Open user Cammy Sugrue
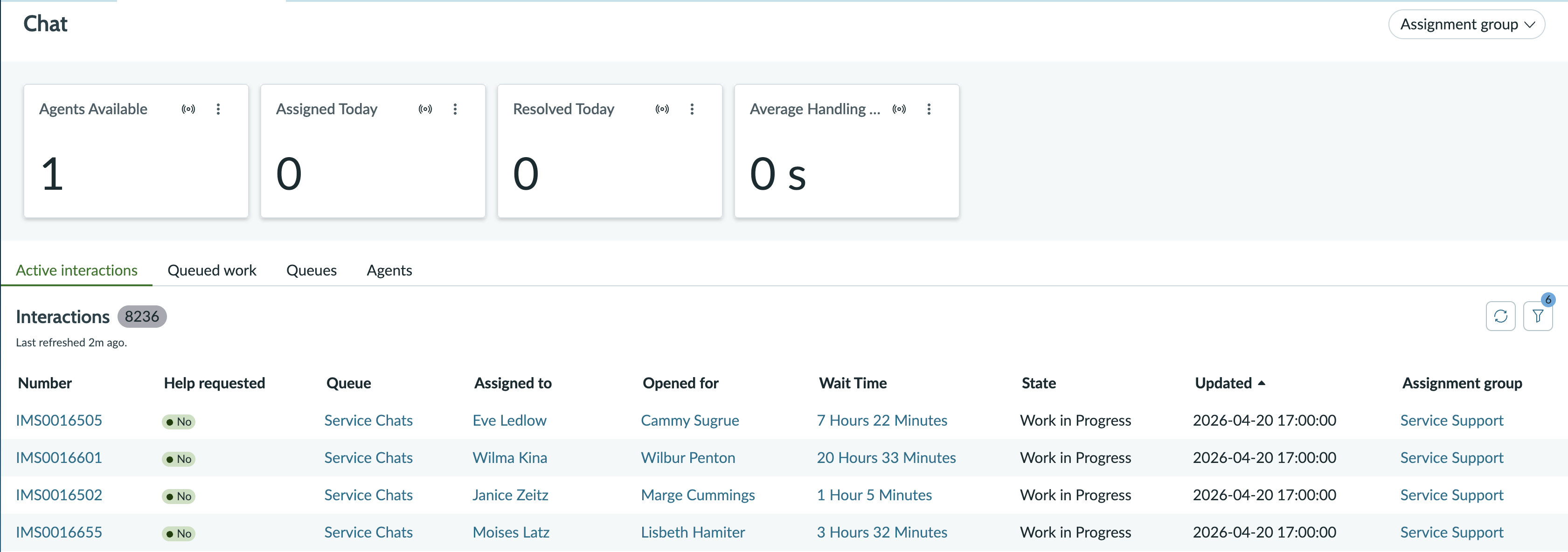Screen dimensions: 1568x552 pos(690,421)
